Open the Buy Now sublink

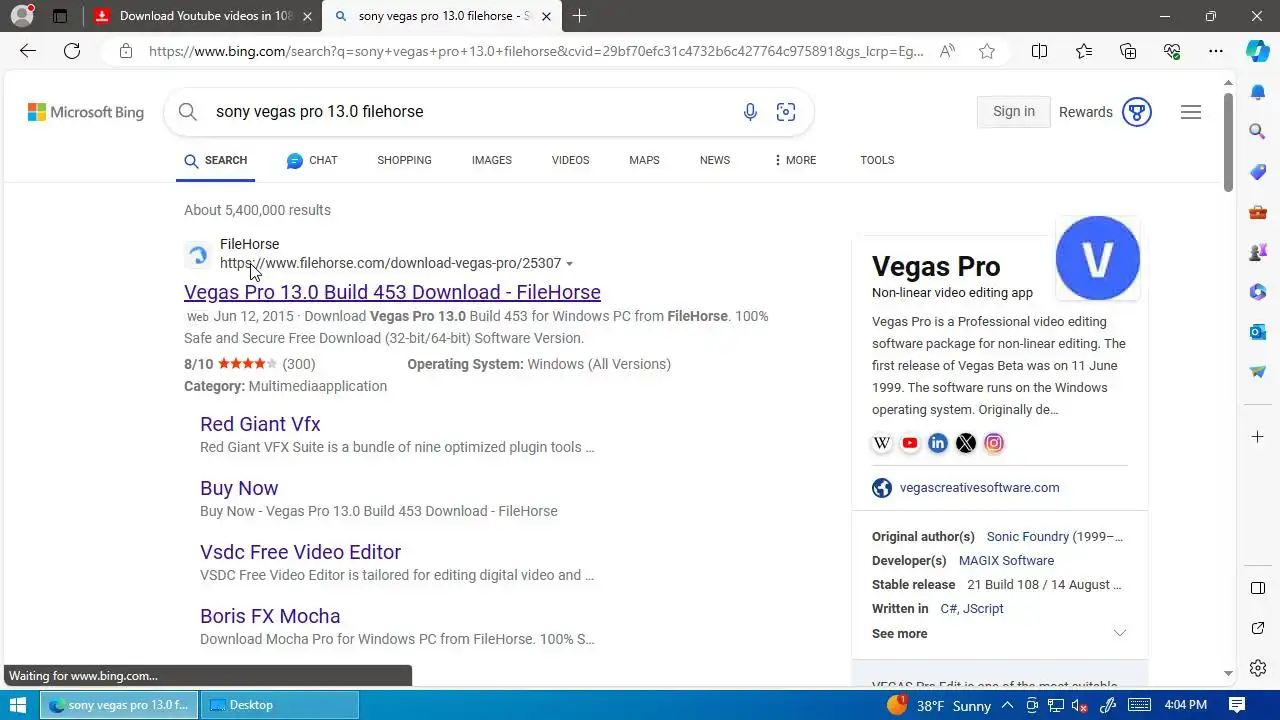tap(239, 488)
